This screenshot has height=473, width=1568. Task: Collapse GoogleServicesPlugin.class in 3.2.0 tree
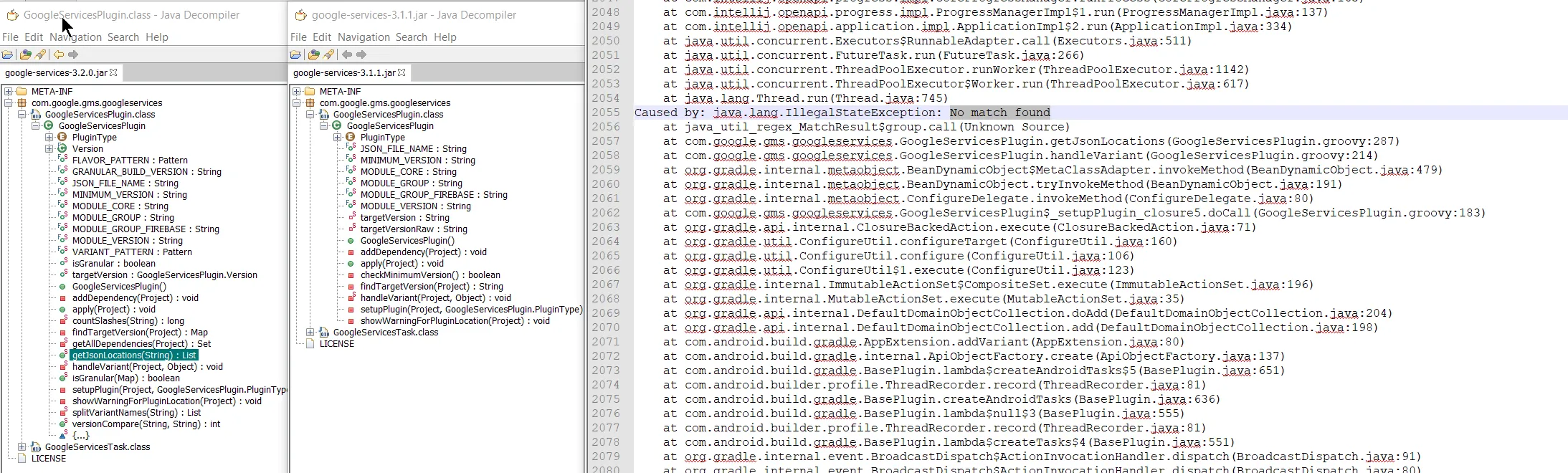click(22, 114)
